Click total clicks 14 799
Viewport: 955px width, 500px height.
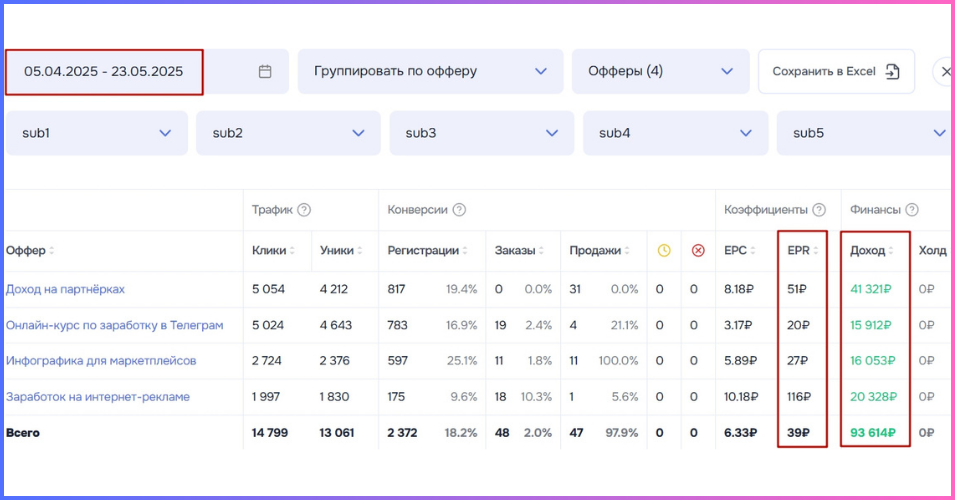tap(269, 433)
